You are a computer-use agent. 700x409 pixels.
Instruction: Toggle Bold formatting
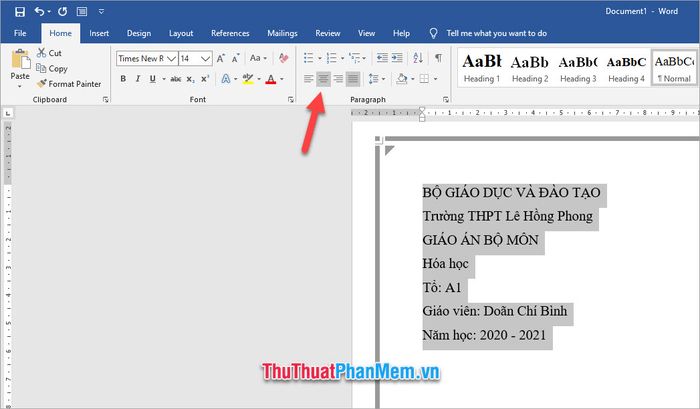123,79
